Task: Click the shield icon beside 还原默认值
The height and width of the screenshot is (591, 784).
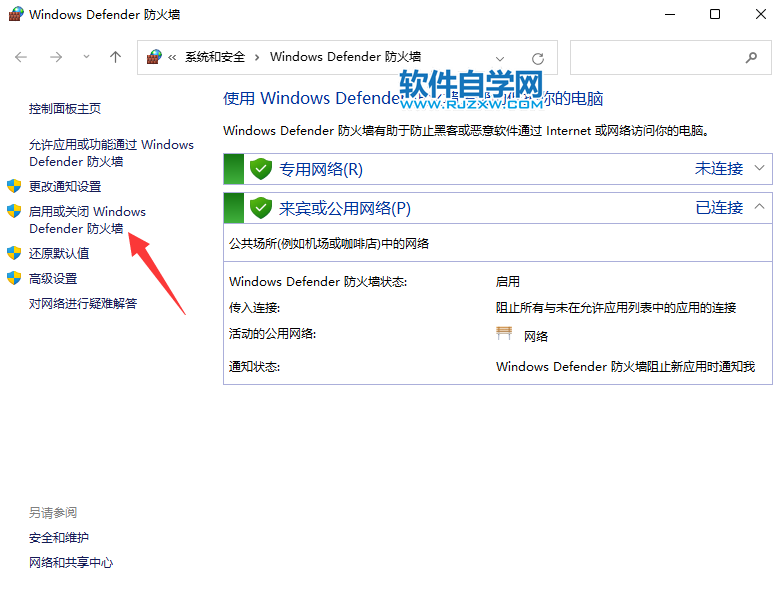Action: pyautogui.click(x=14, y=253)
